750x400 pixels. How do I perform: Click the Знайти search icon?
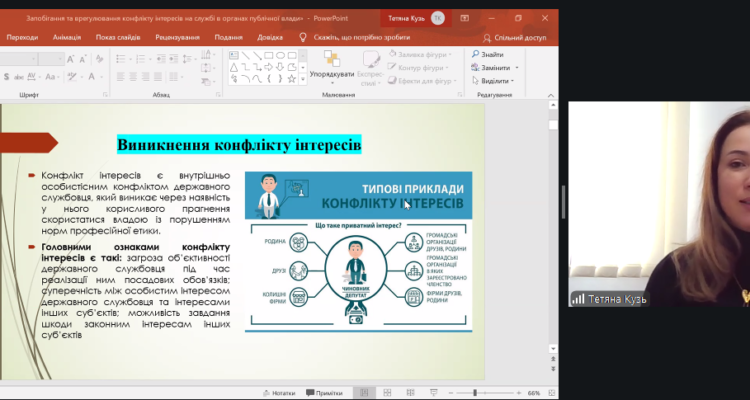click(474, 54)
